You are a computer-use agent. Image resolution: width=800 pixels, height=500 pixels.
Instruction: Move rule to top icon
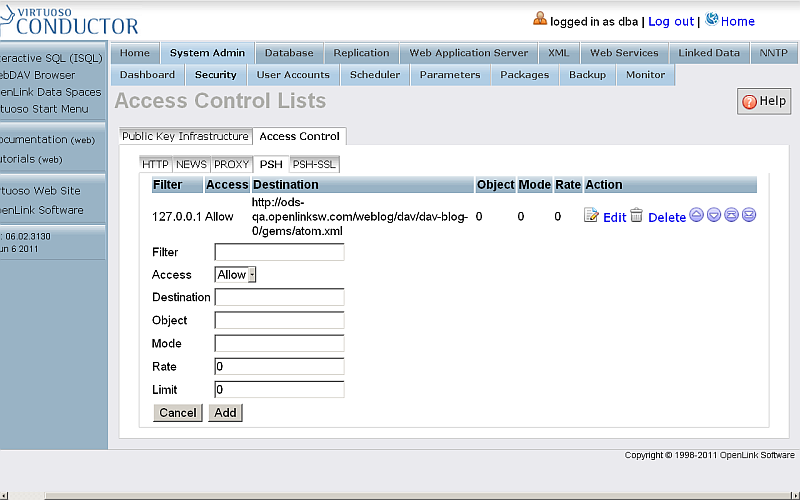[x=731, y=215]
